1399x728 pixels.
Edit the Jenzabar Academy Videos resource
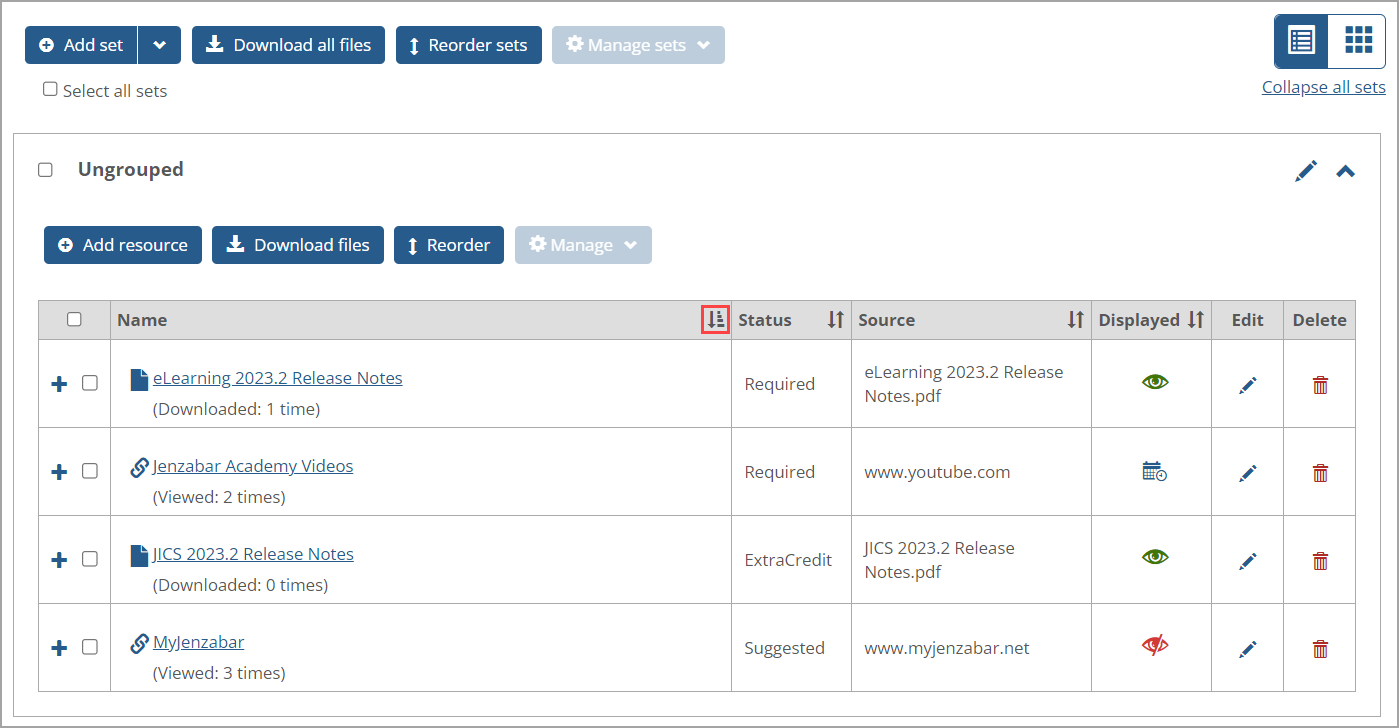click(x=1247, y=472)
